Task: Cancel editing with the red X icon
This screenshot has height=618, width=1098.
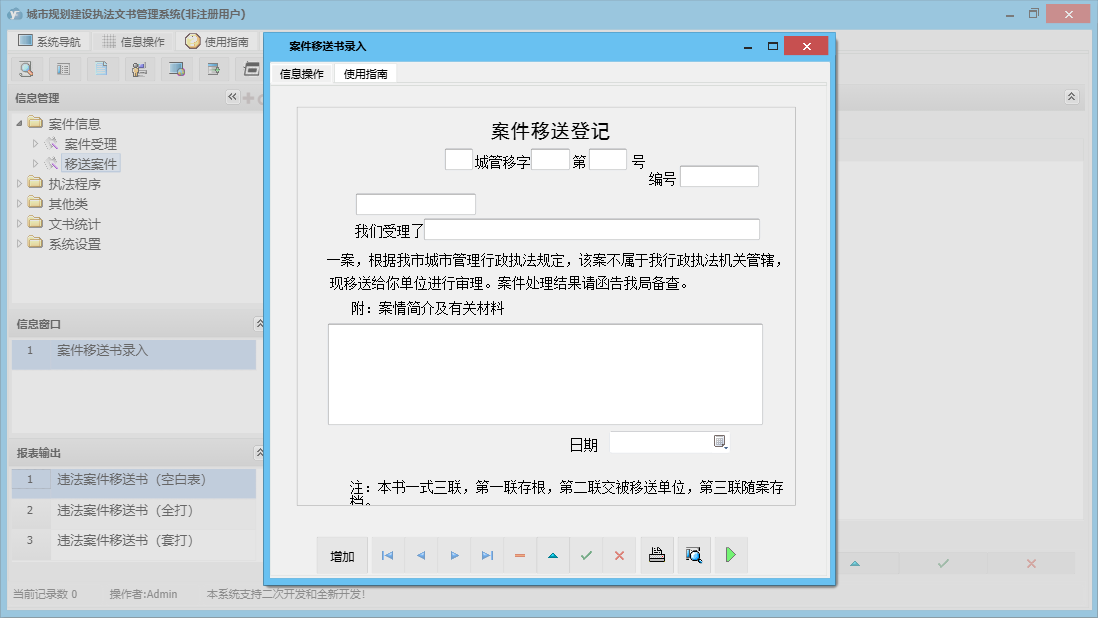Action: pos(619,555)
